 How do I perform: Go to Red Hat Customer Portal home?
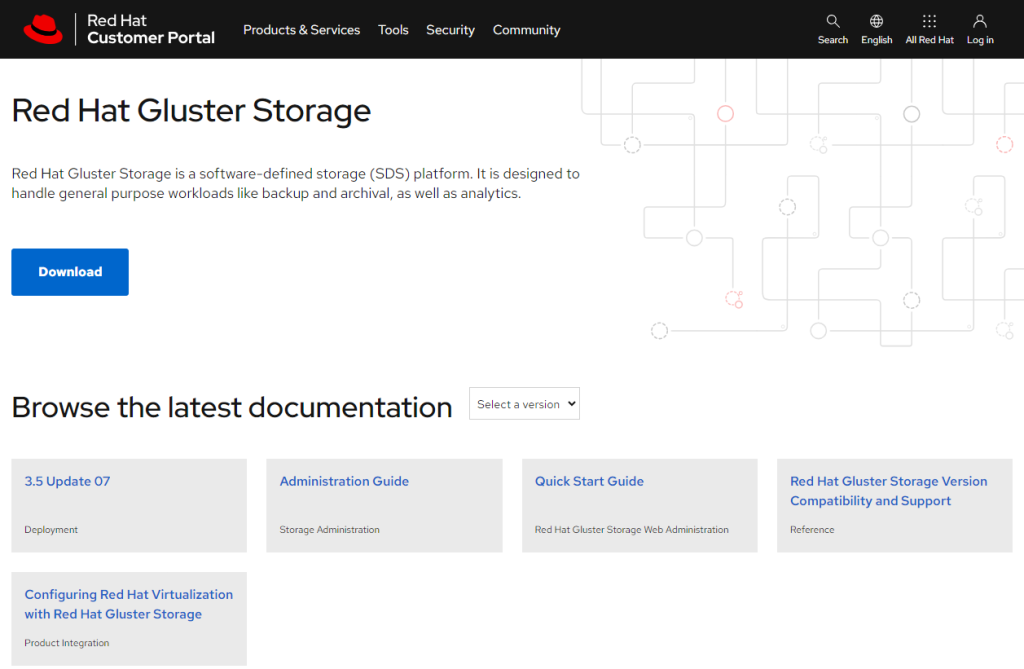click(151, 29)
